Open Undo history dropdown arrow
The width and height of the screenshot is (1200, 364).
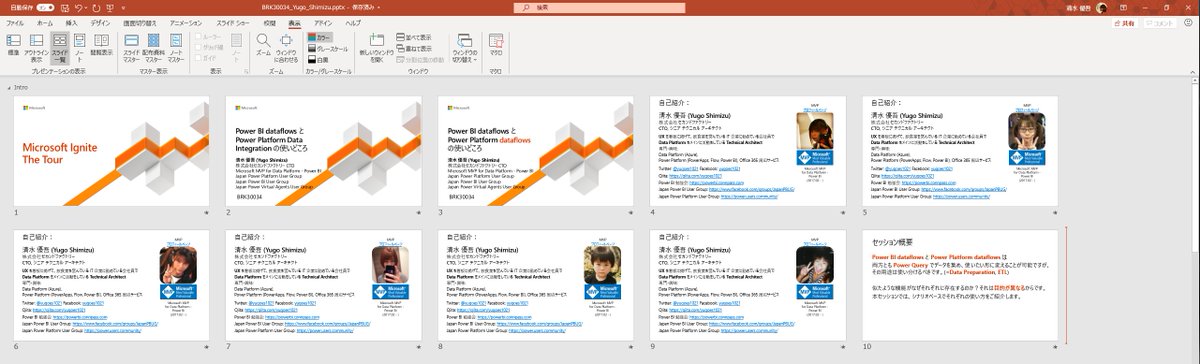click(x=87, y=8)
